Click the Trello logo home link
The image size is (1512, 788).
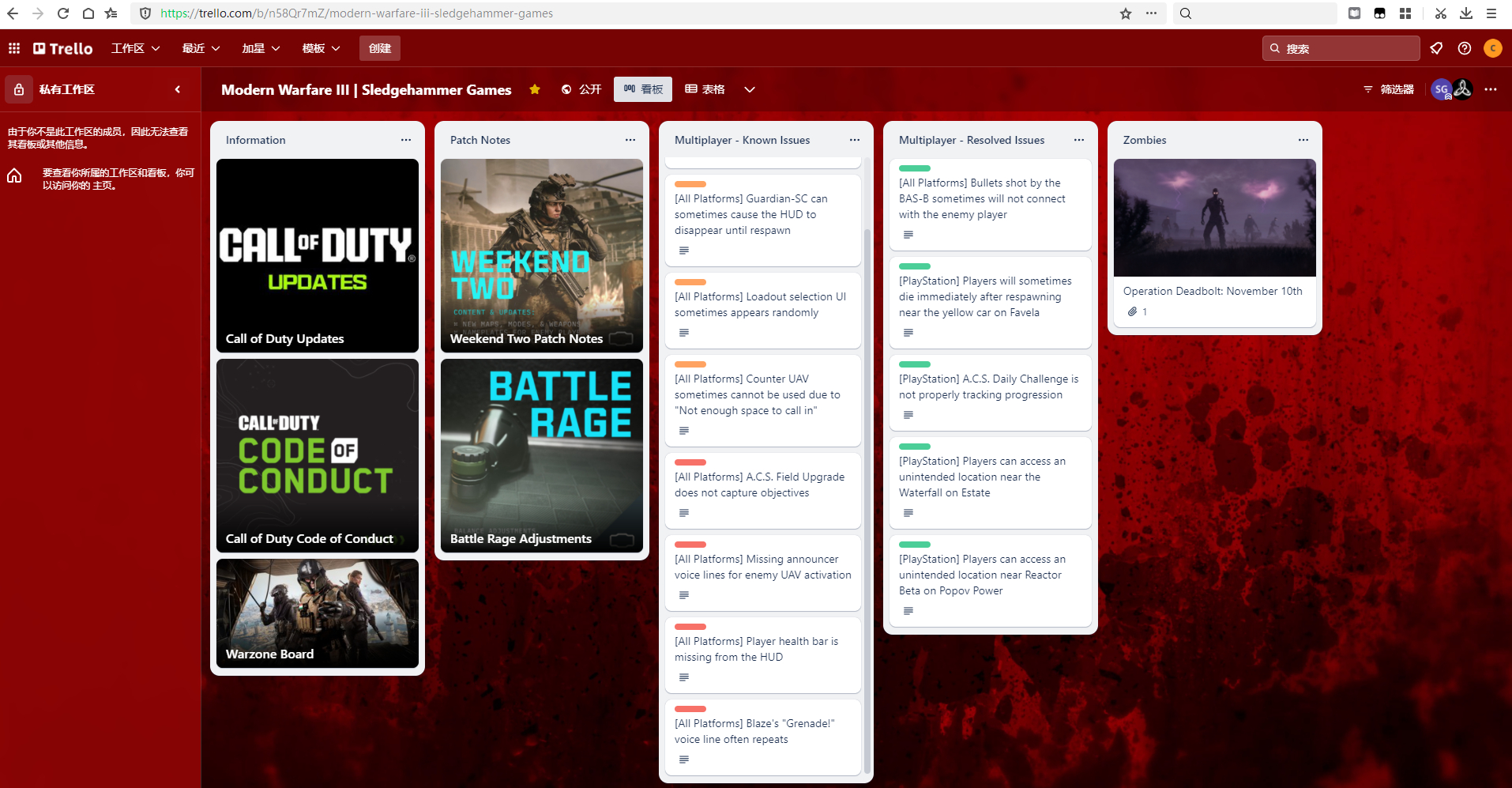pos(63,48)
